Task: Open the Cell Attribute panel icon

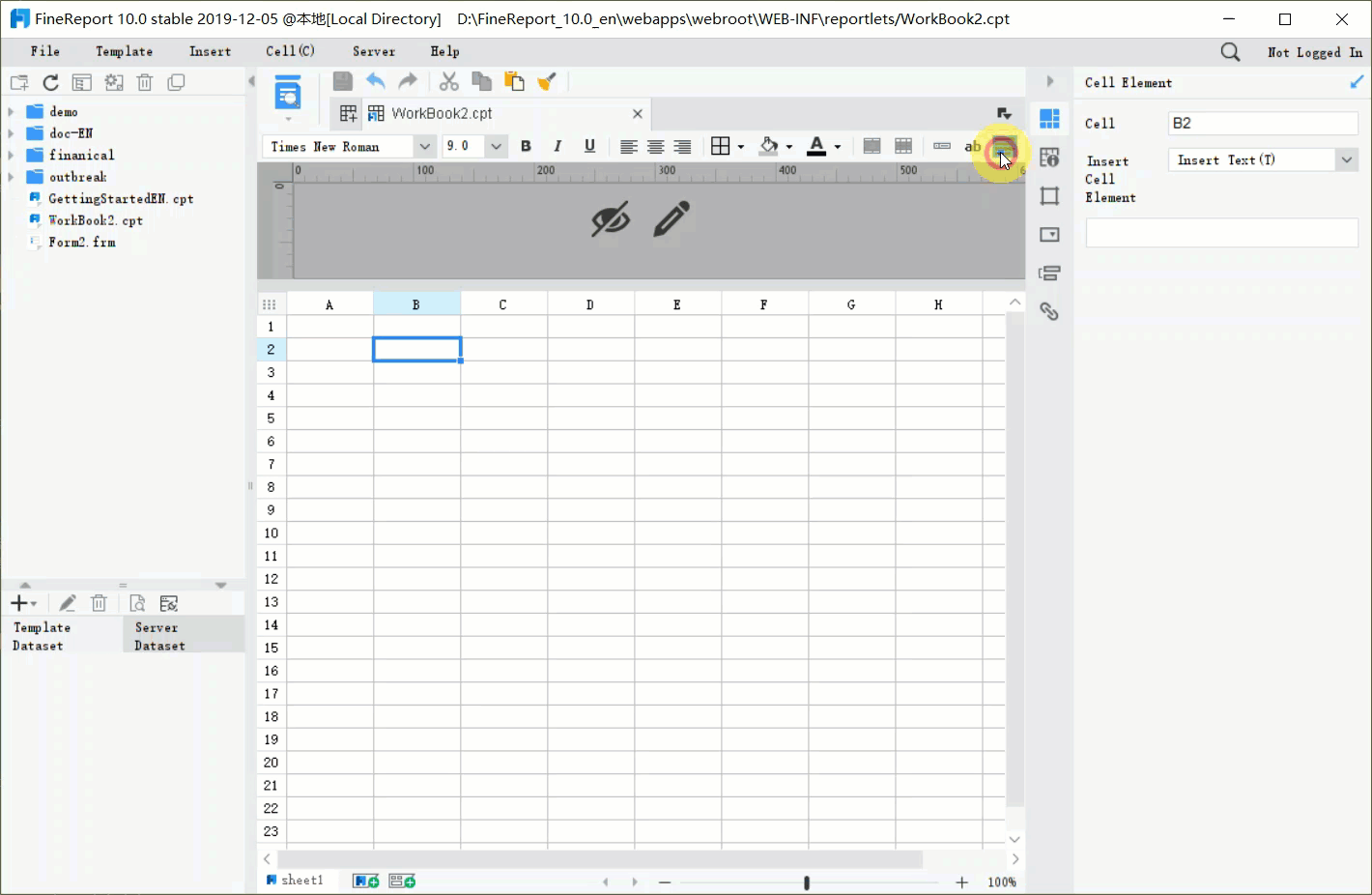Action: [x=1049, y=157]
